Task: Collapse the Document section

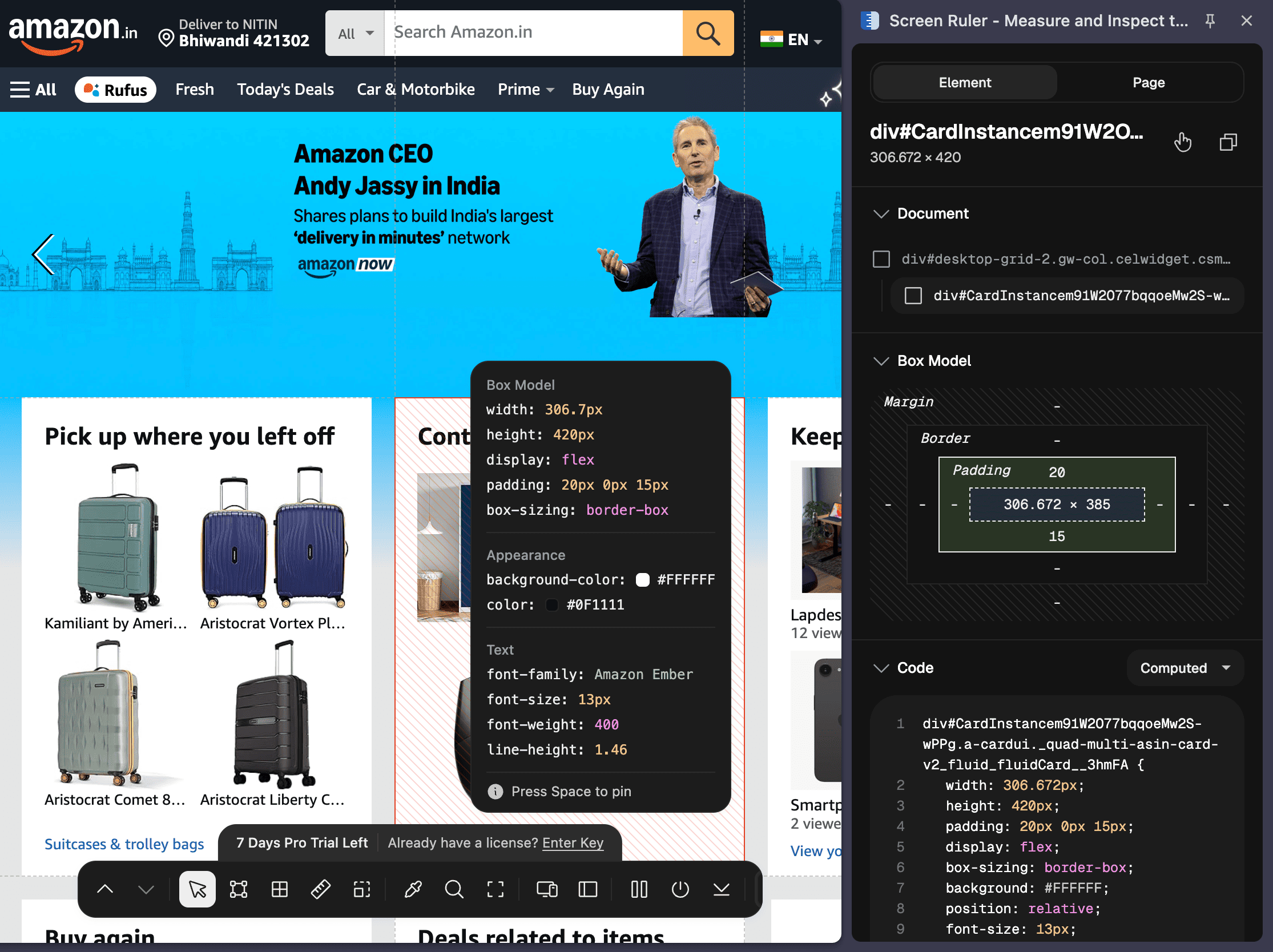Action: [881, 214]
